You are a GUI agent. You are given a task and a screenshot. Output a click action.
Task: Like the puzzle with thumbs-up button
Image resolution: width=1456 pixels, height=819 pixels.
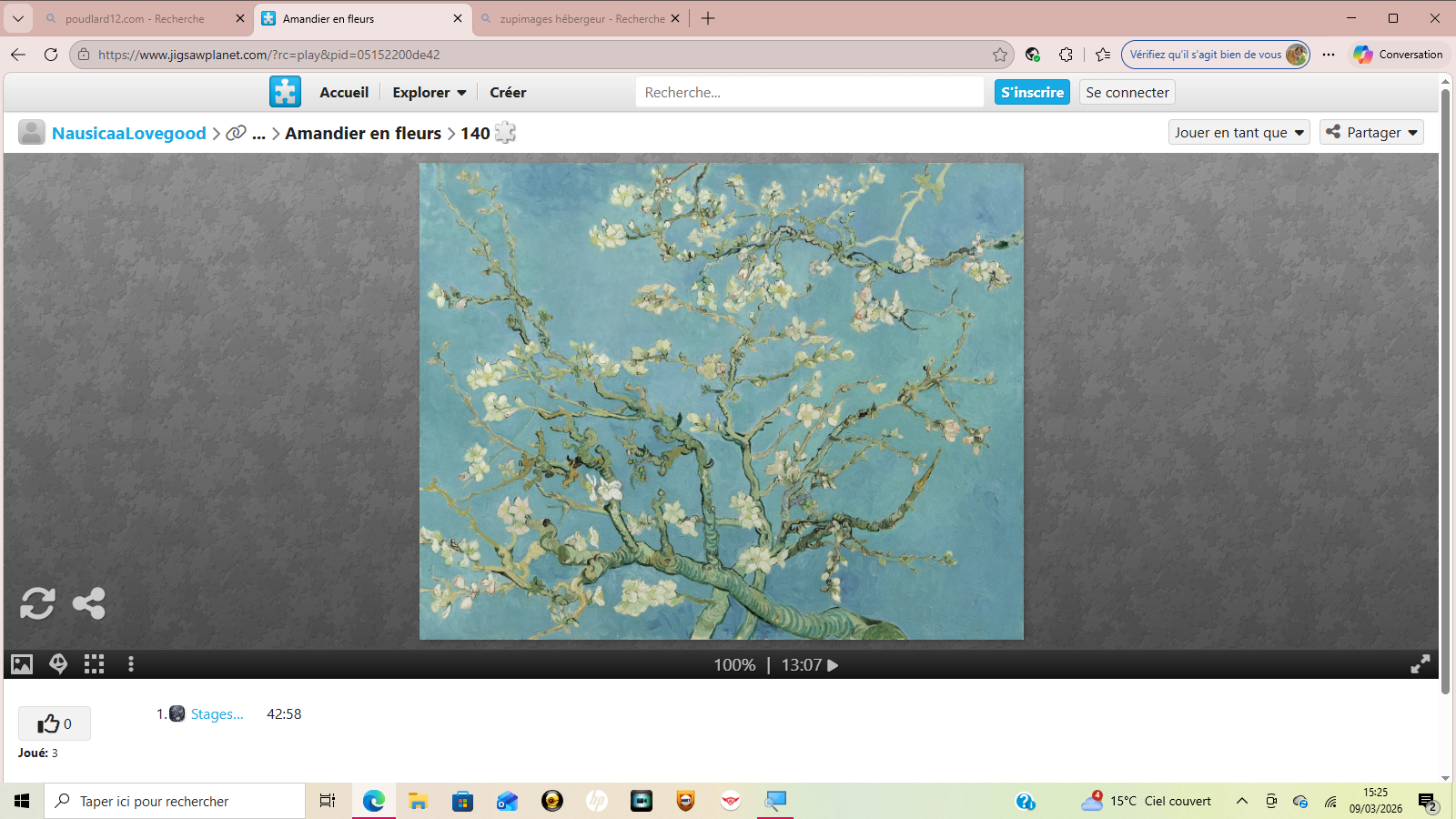pos(55,723)
